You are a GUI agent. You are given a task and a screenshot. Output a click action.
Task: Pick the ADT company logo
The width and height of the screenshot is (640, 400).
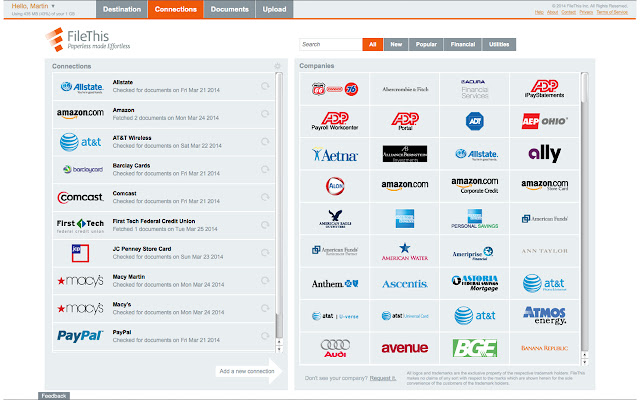[x=475, y=121]
